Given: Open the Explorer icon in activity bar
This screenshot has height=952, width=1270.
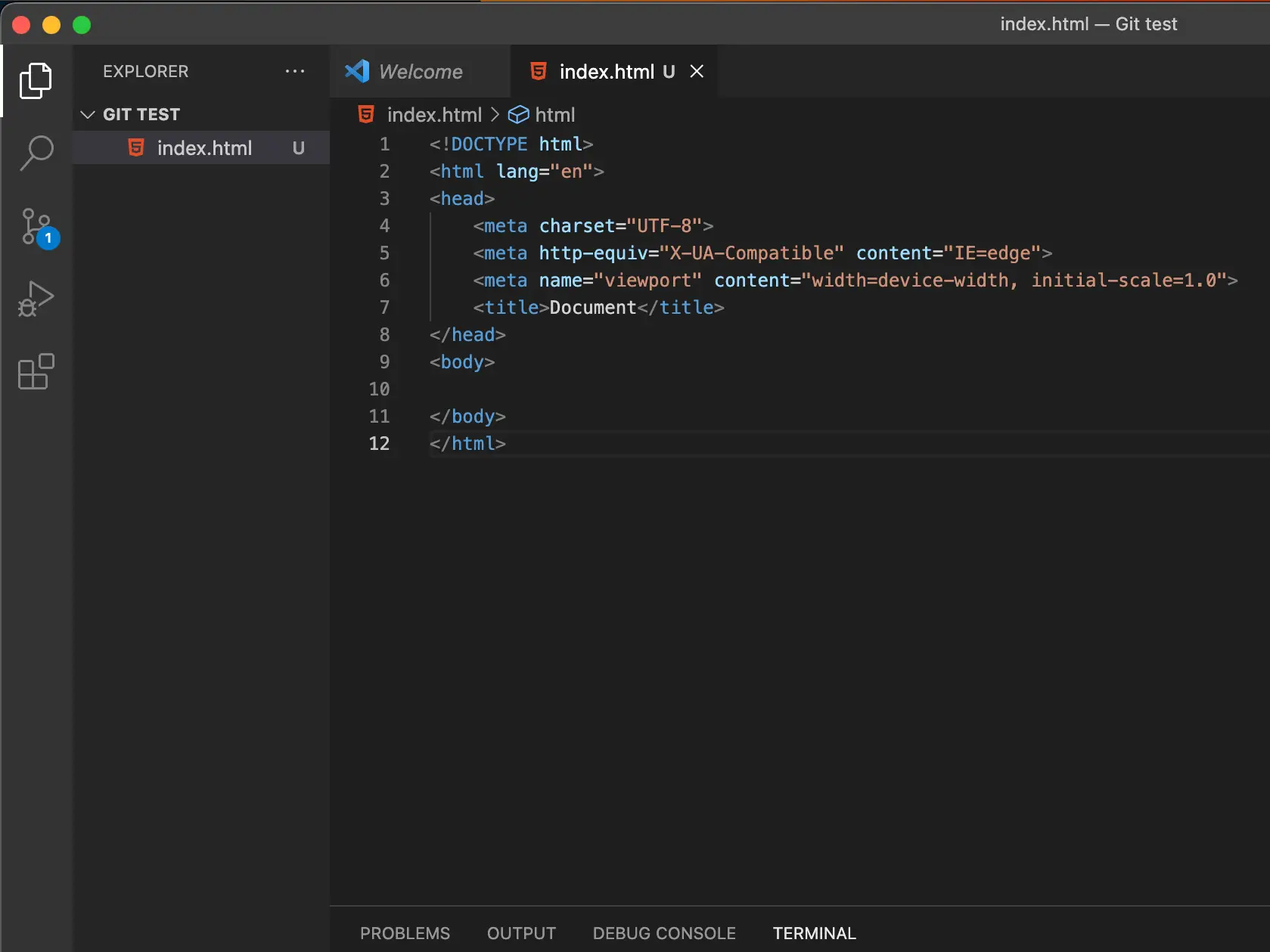Looking at the screenshot, I should tap(36, 81).
